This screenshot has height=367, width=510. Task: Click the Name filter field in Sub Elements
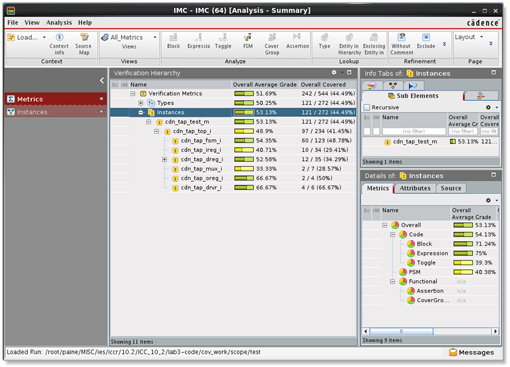point(414,131)
